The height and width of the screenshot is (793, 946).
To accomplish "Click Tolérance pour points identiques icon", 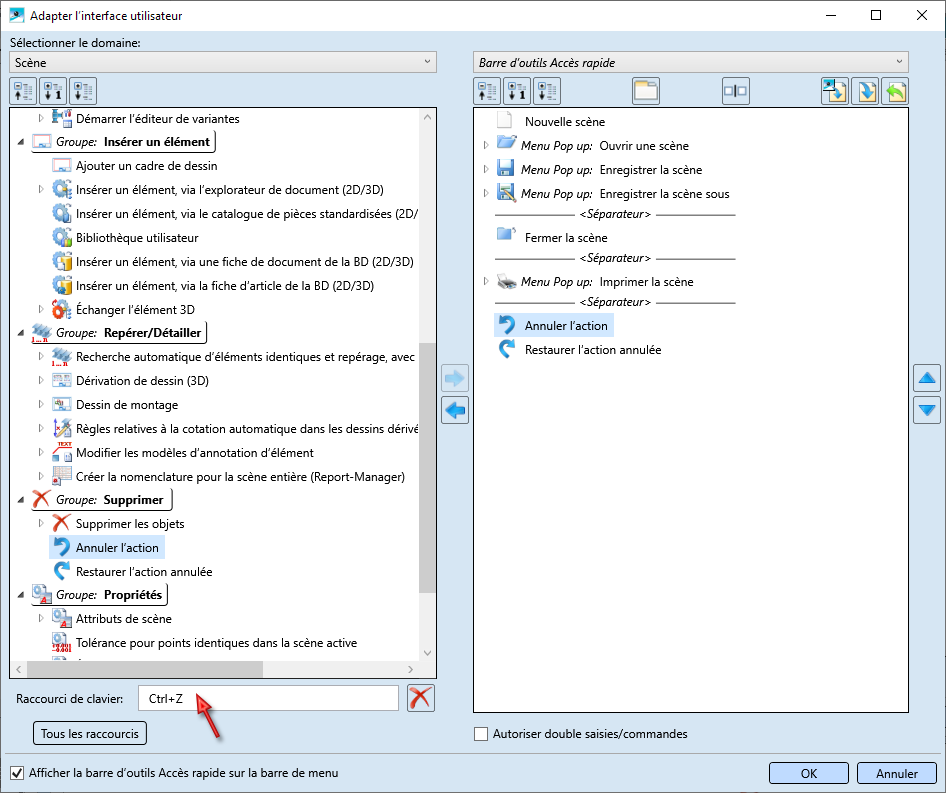I will point(62,642).
